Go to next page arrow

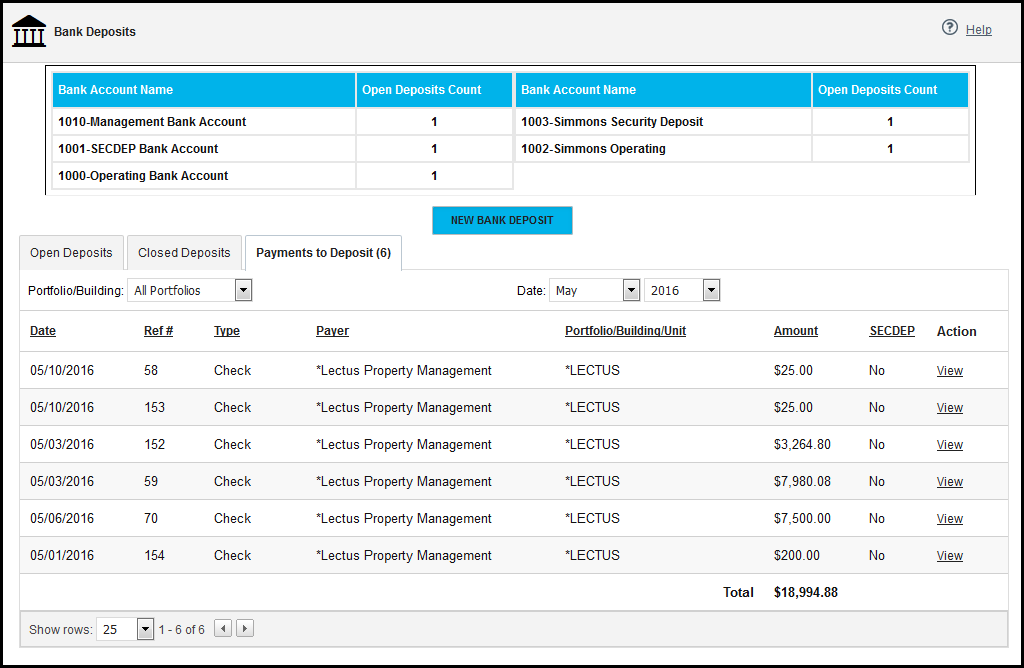click(245, 629)
